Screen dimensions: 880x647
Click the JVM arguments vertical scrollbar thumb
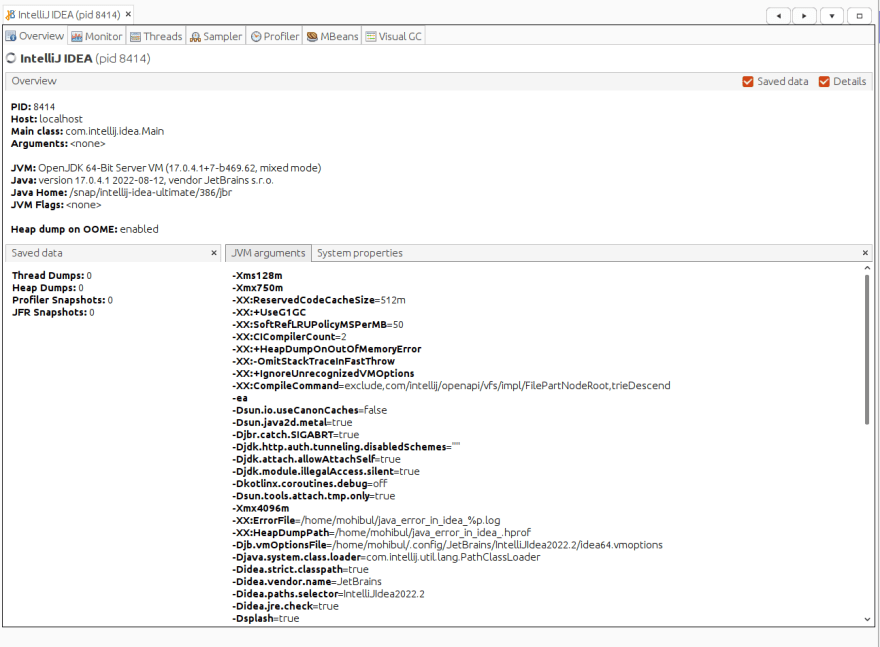tap(867, 349)
